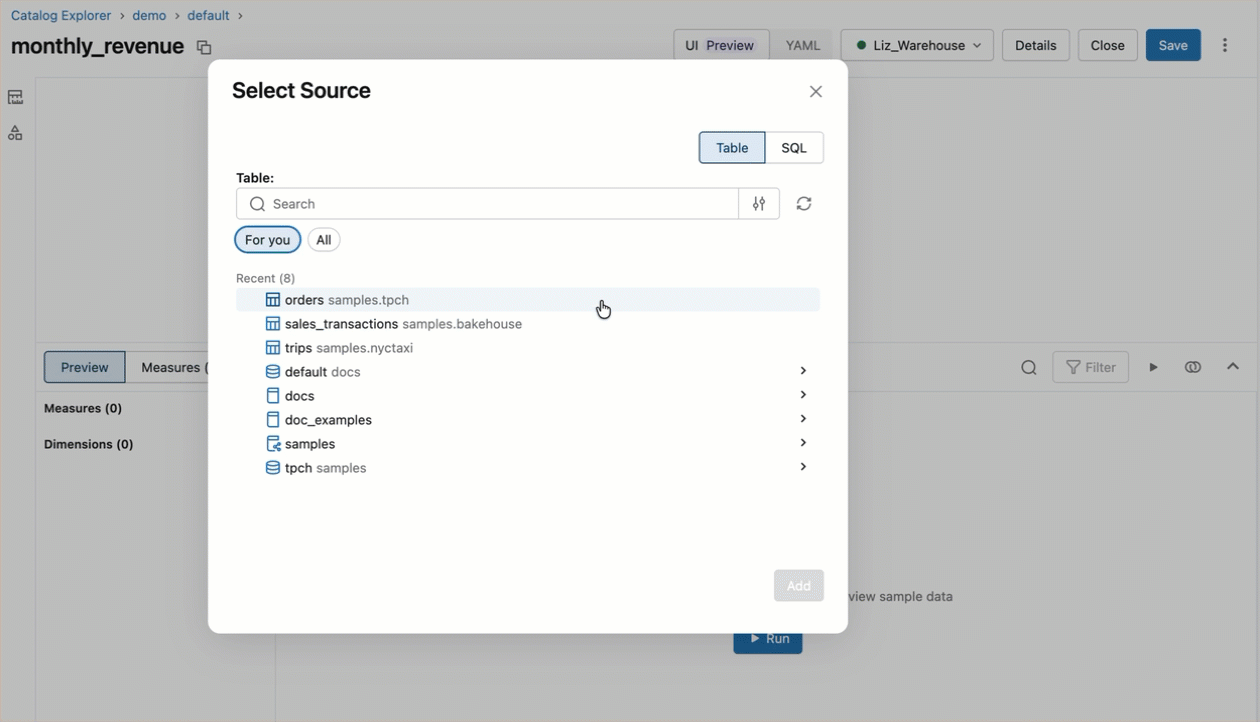Screen dimensions: 1260x722
Task: Click the copy name icon next to monthly_revenue
Action: click(x=204, y=46)
